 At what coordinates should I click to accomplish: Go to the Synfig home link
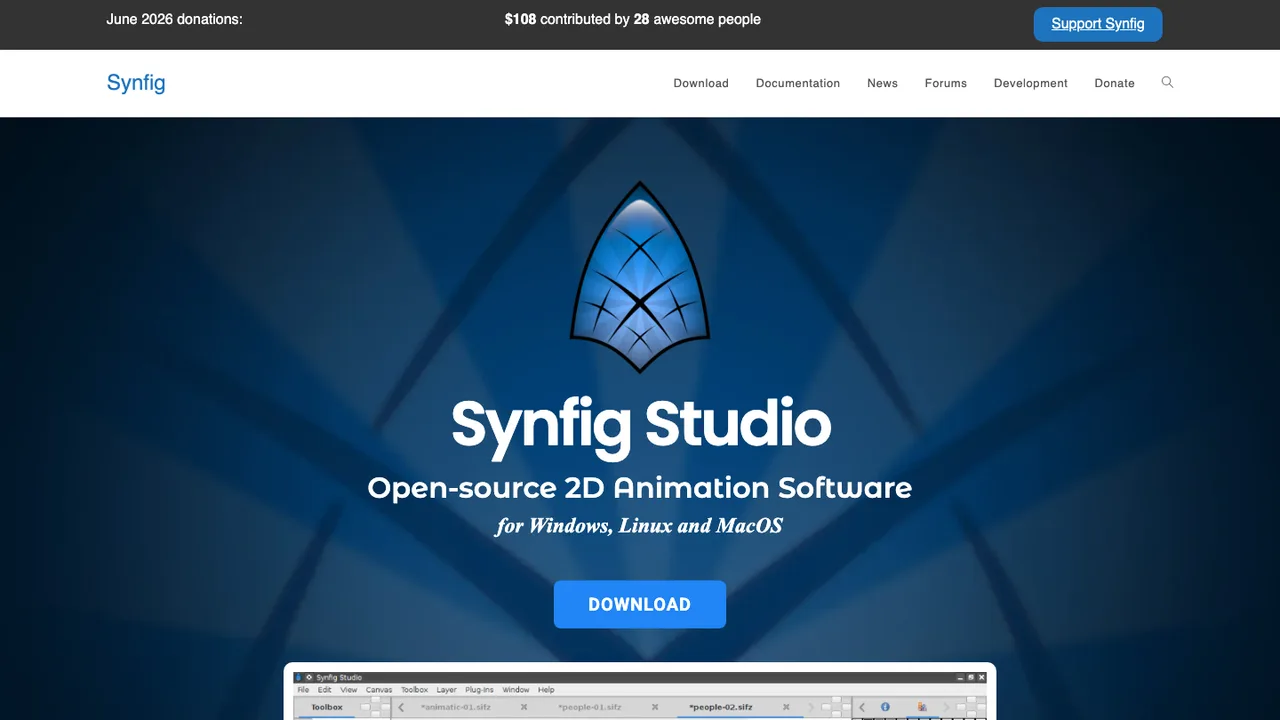(x=136, y=83)
